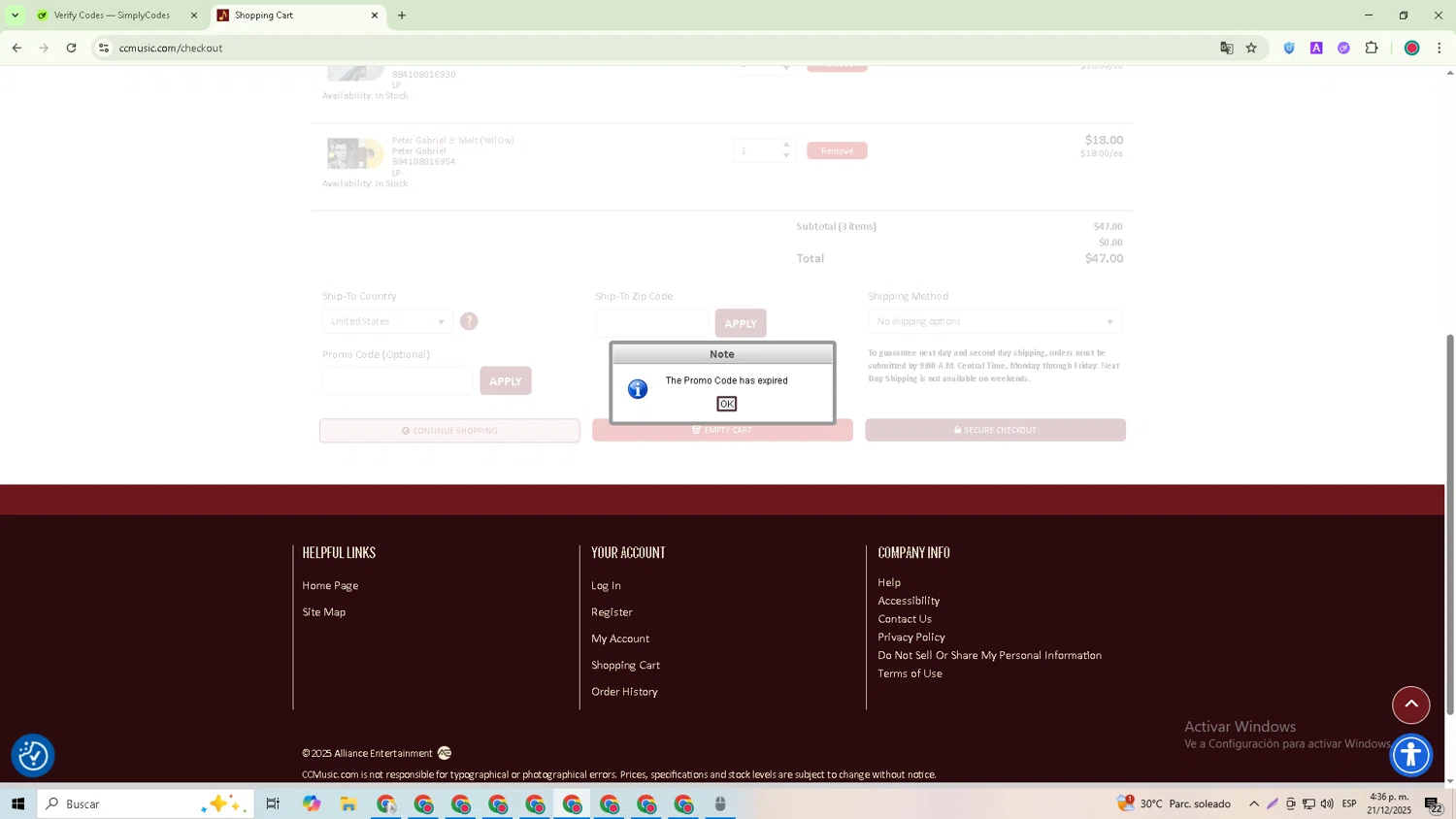The width and height of the screenshot is (1456, 819).
Task: Click the Ship-To Country help question icon
Action: coord(469,321)
